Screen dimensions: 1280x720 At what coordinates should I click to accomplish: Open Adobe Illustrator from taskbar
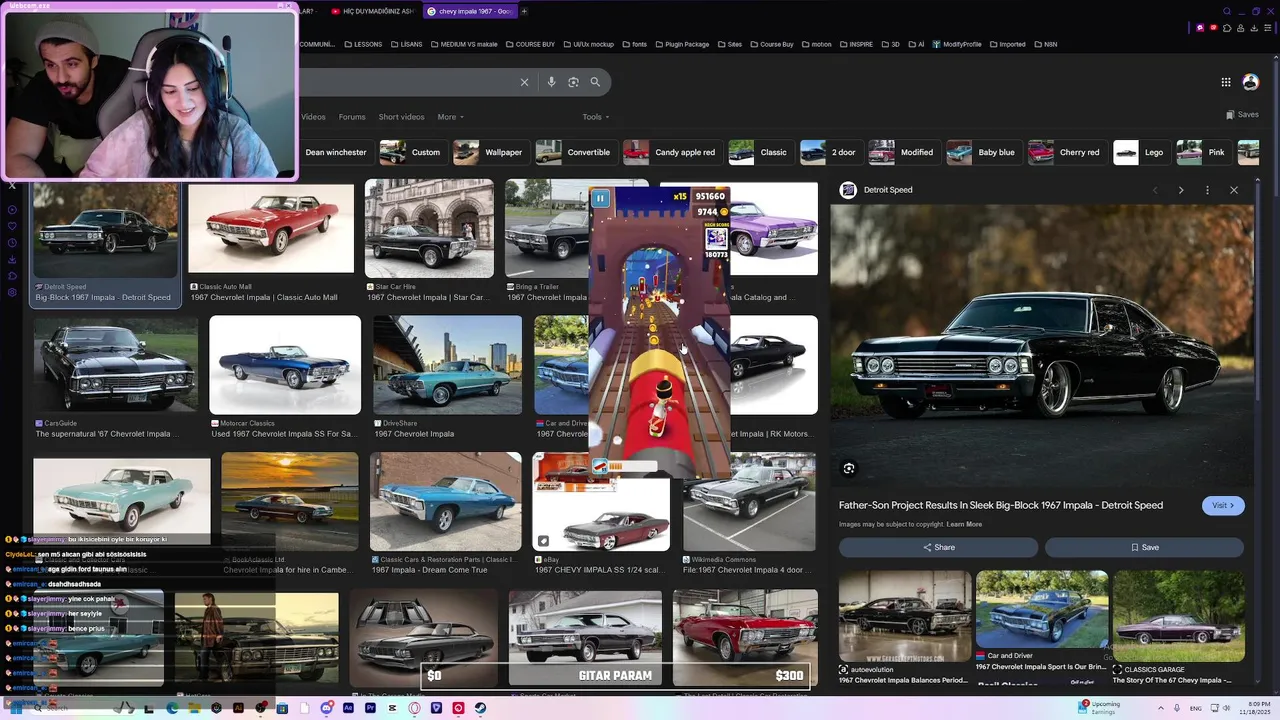click(x=238, y=708)
